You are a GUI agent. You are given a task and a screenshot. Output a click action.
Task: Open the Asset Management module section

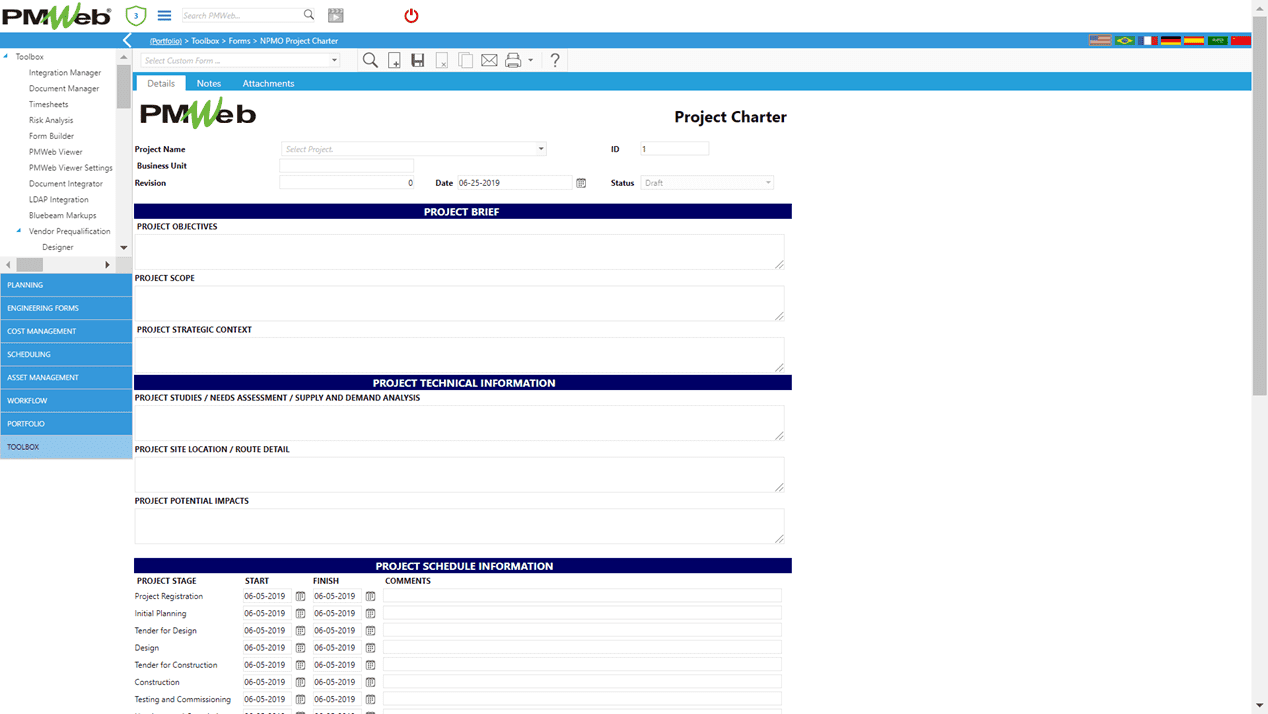pyautogui.click(x=66, y=377)
